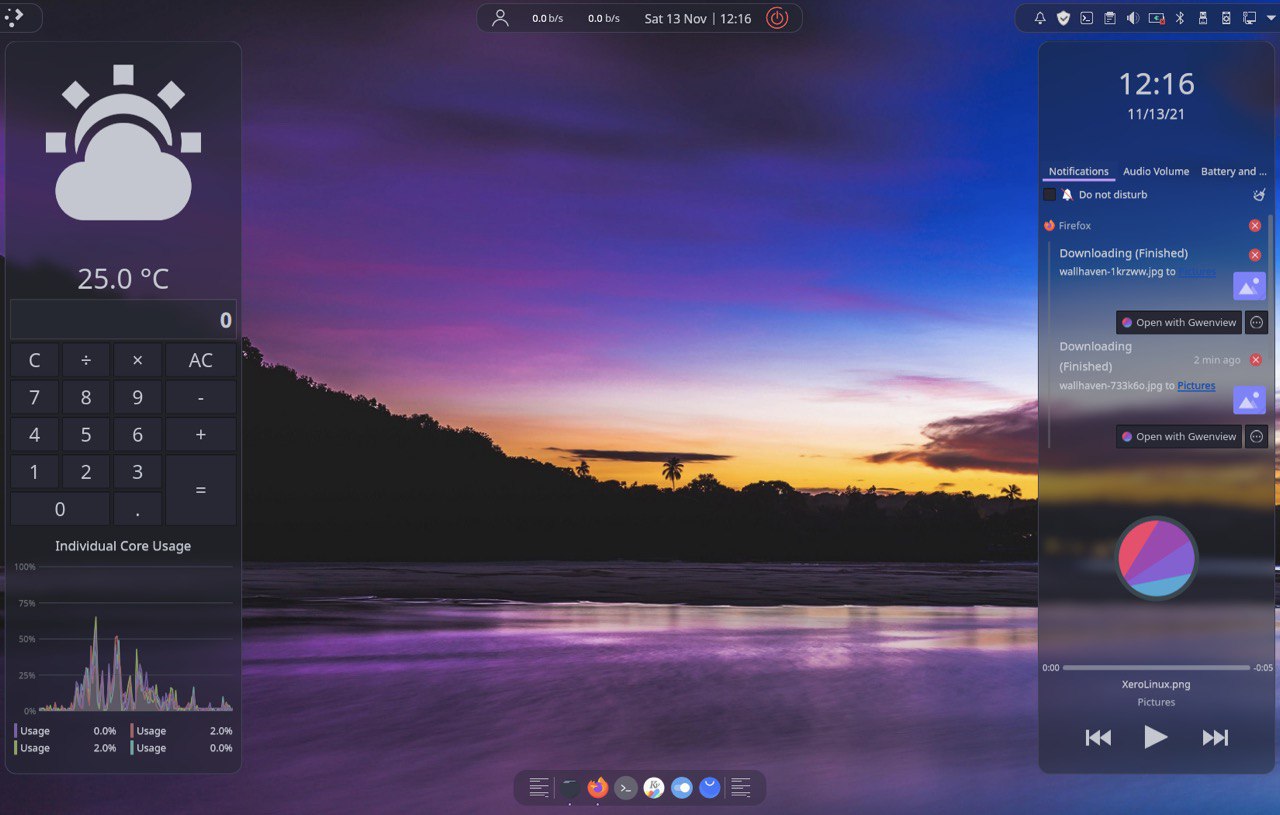
Task: Dismiss the wallhaven-733k6o.jpg download notification
Action: (x=1256, y=360)
